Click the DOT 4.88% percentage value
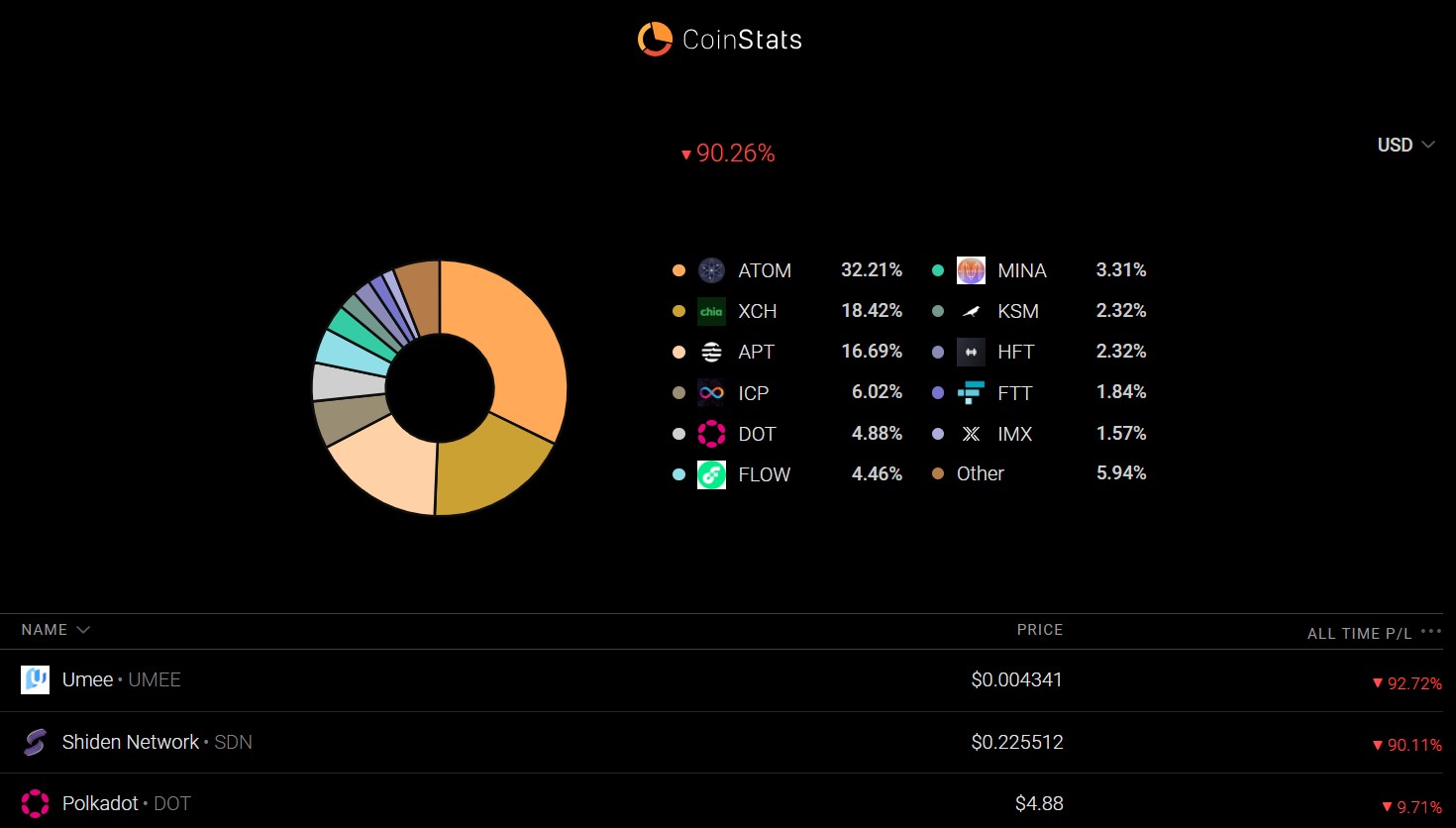 tap(878, 434)
